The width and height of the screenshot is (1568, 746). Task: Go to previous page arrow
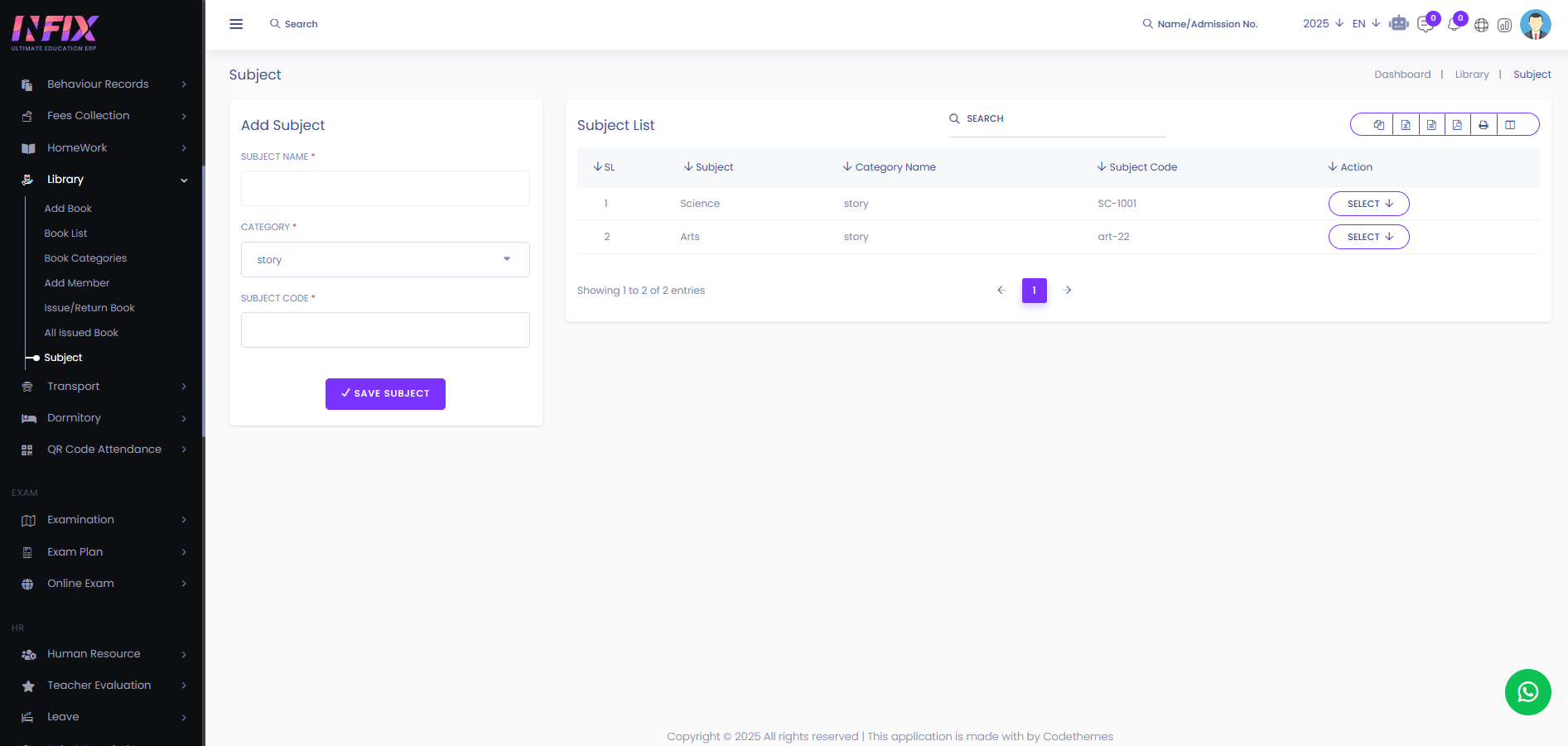click(1001, 291)
